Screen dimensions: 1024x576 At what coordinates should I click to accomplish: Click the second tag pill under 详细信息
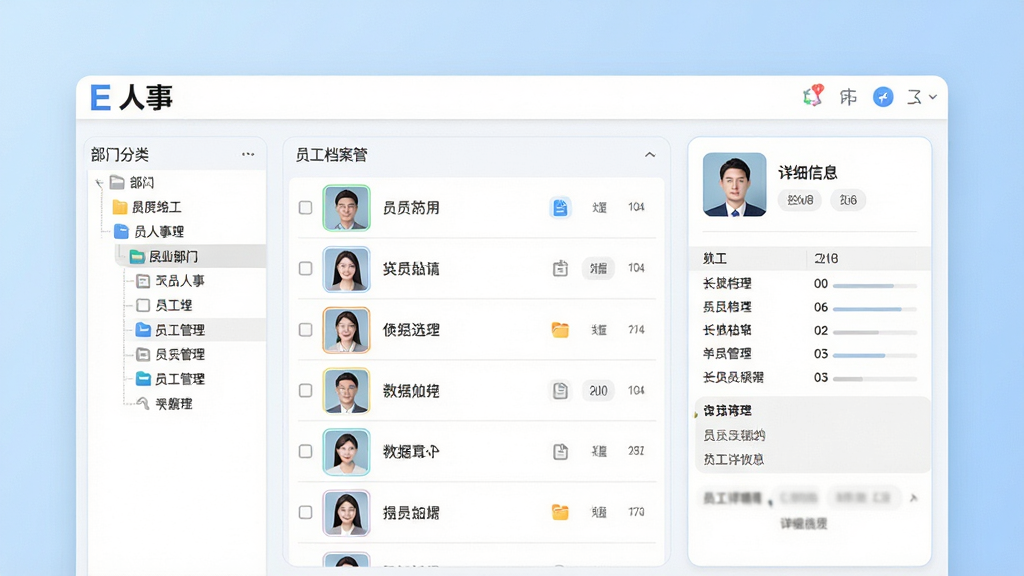coord(848,200)
